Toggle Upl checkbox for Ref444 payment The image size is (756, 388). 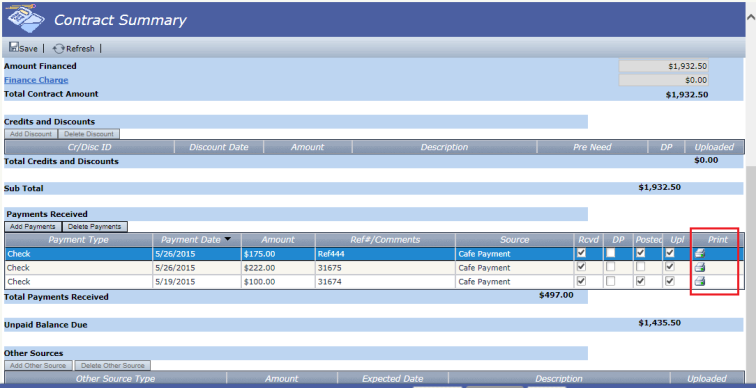click(670, 253)
